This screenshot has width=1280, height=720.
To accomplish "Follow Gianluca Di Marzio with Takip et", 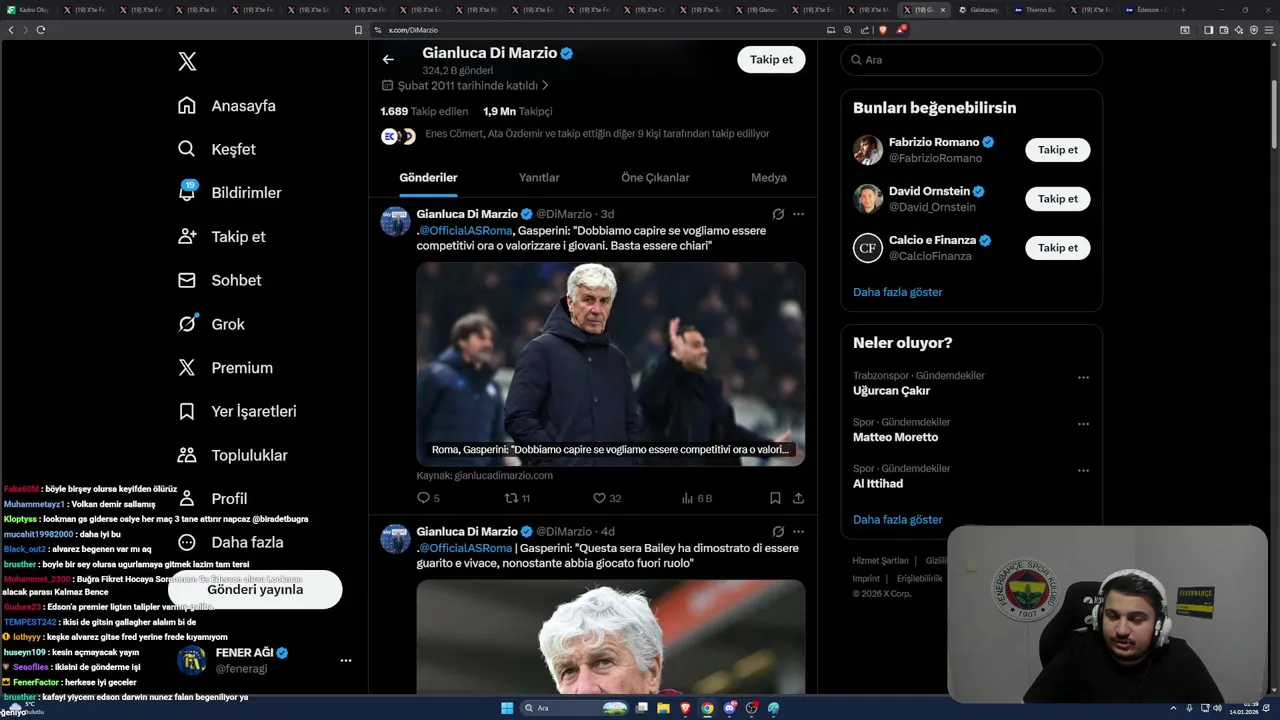I will click(771, 59).
